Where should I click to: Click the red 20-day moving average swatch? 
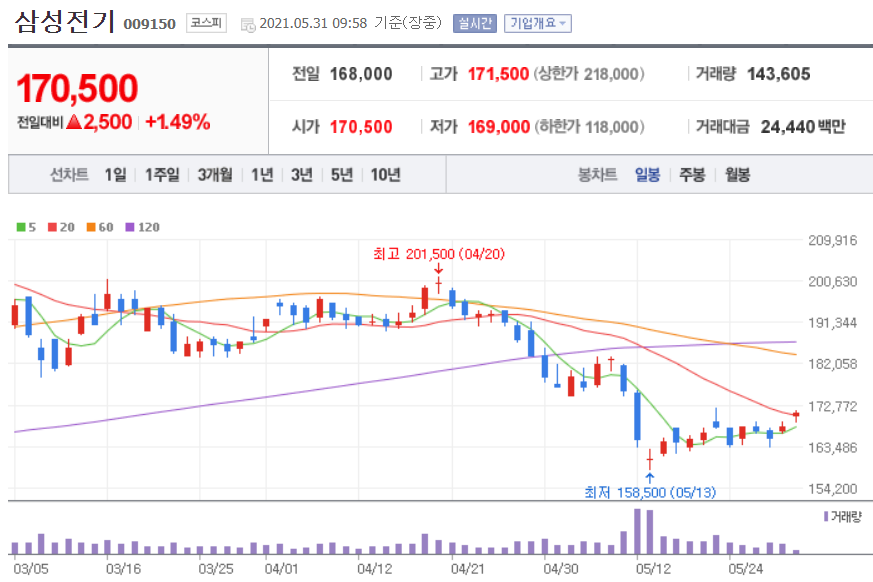(x=52, y=227)
